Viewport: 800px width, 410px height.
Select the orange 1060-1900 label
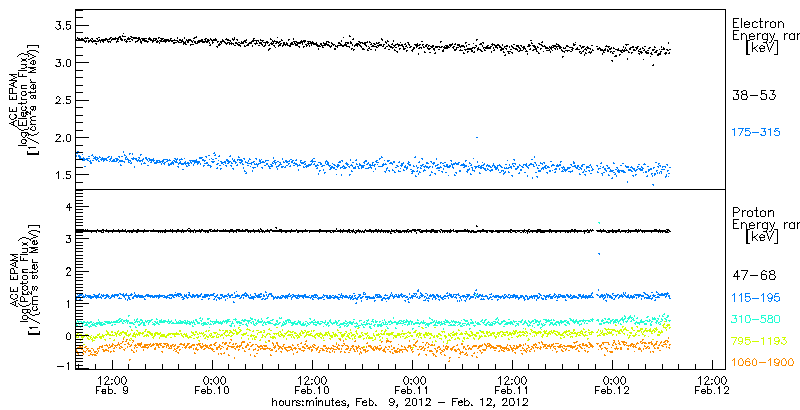(763, 362)
